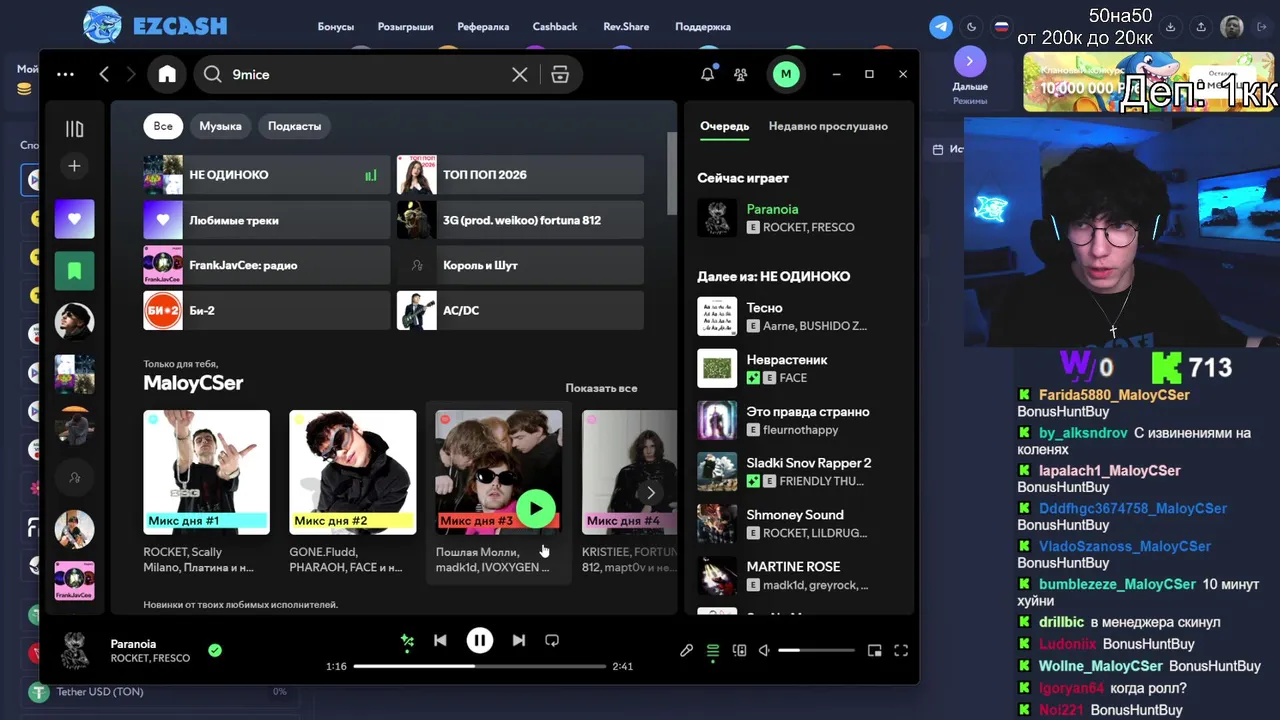Clear the search field text
The height and width of the screenshot is (720, 1280).
pyautogui.click(x=520, y=74)
